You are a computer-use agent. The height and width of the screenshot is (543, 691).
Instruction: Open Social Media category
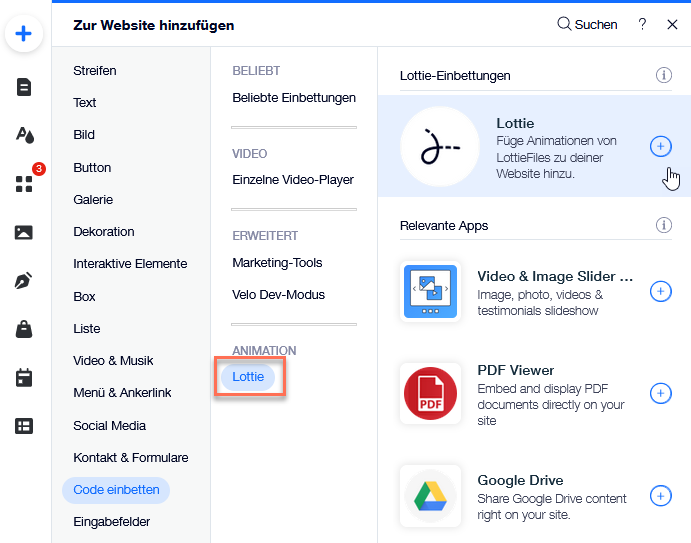coord(109,425)
